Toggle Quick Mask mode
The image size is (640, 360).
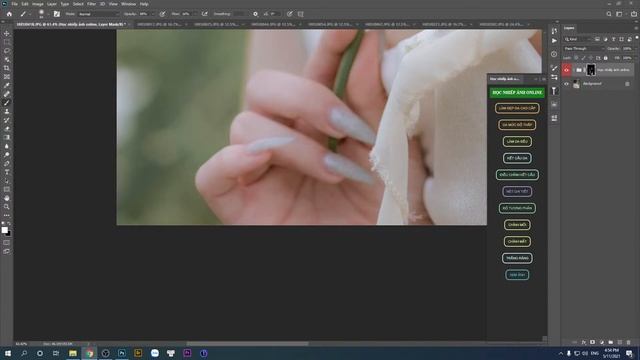click(7, 242)
